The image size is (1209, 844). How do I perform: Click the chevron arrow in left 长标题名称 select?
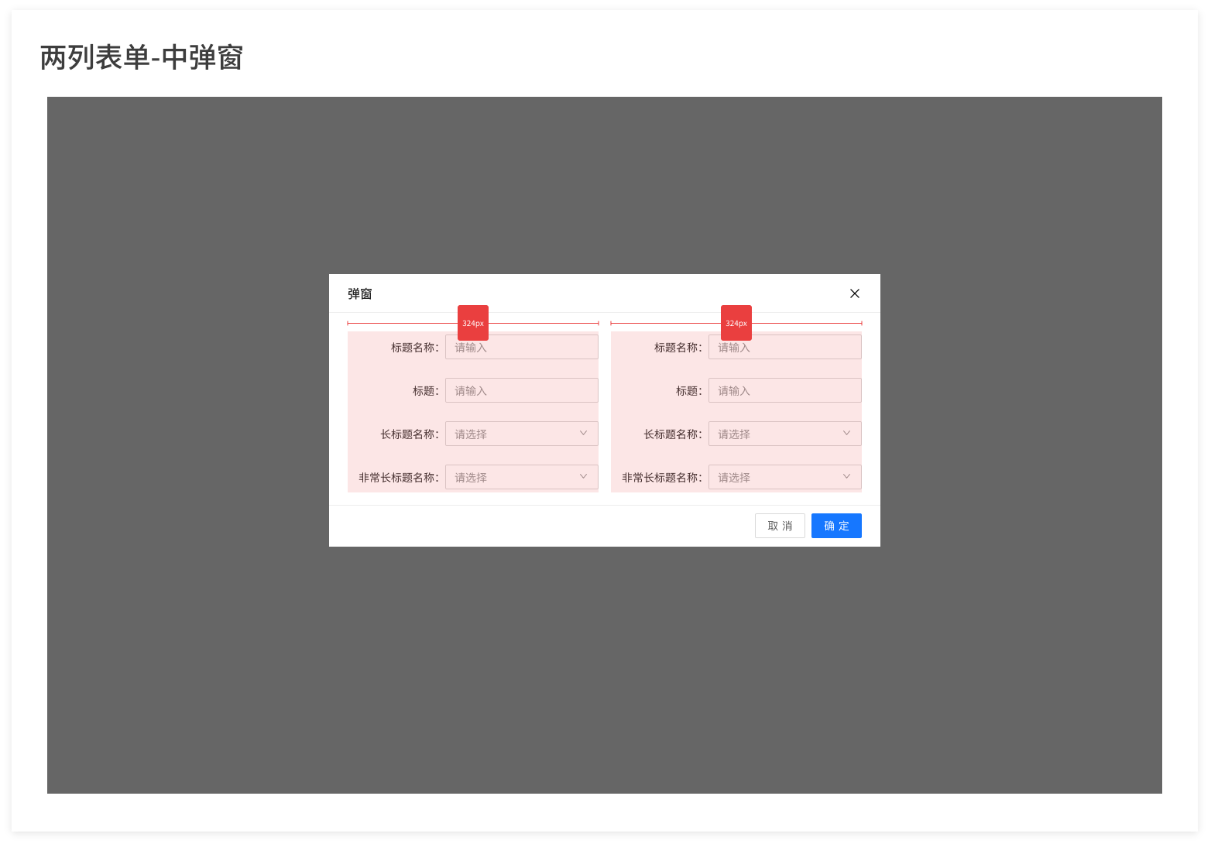point(583,433)
